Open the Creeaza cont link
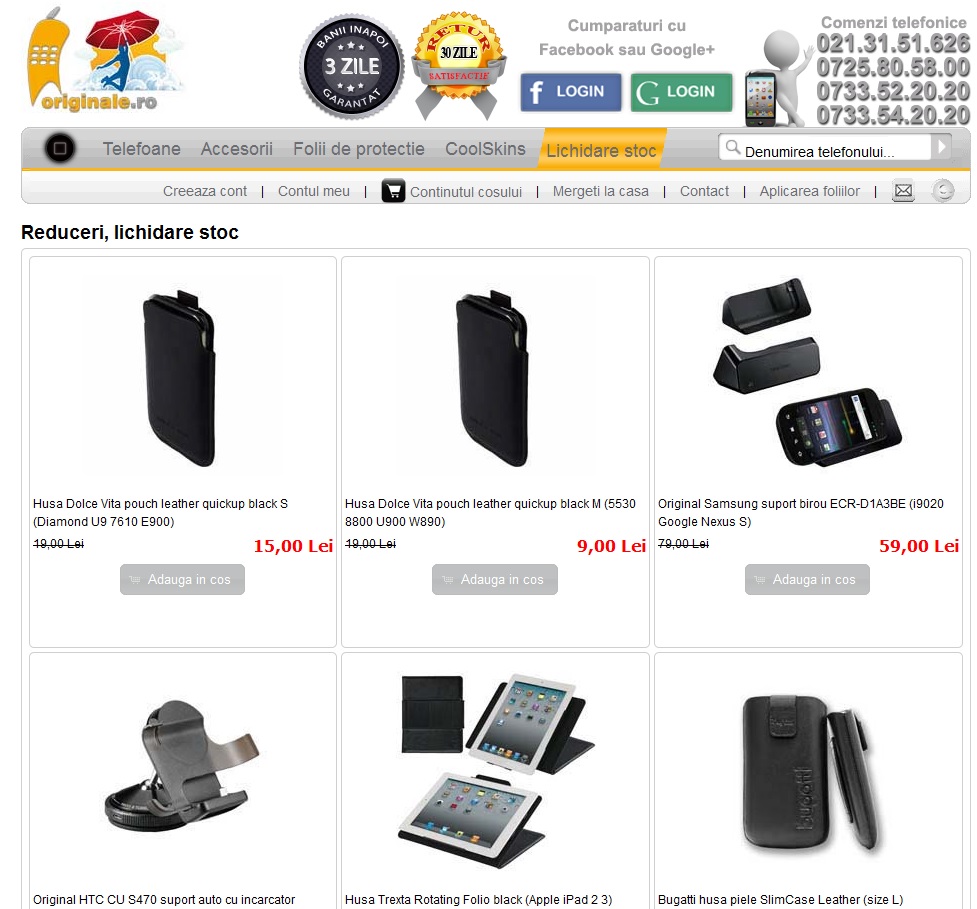Viewport: 977px width, 909px height. tap(205, 191)
